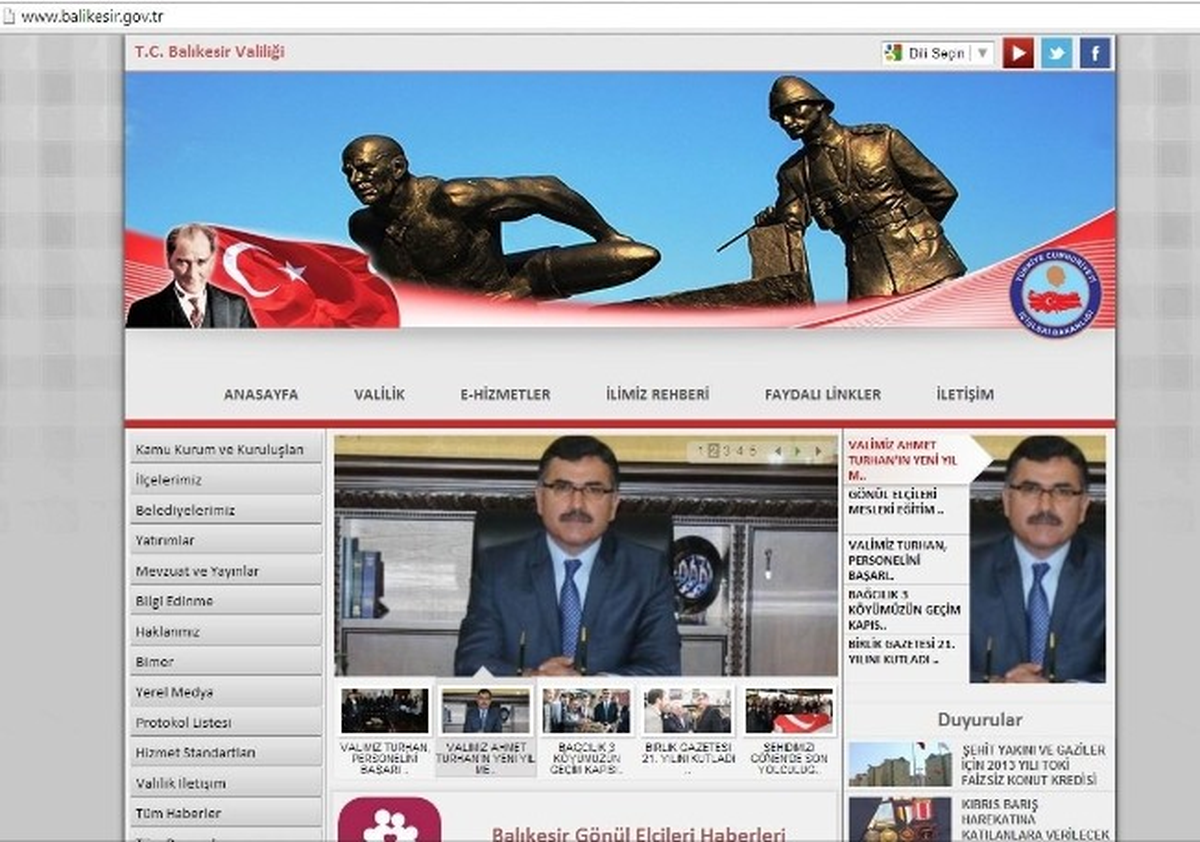Open Bilgi Edinme in the sidebar
1200x842 pixels.
[226, 601]
